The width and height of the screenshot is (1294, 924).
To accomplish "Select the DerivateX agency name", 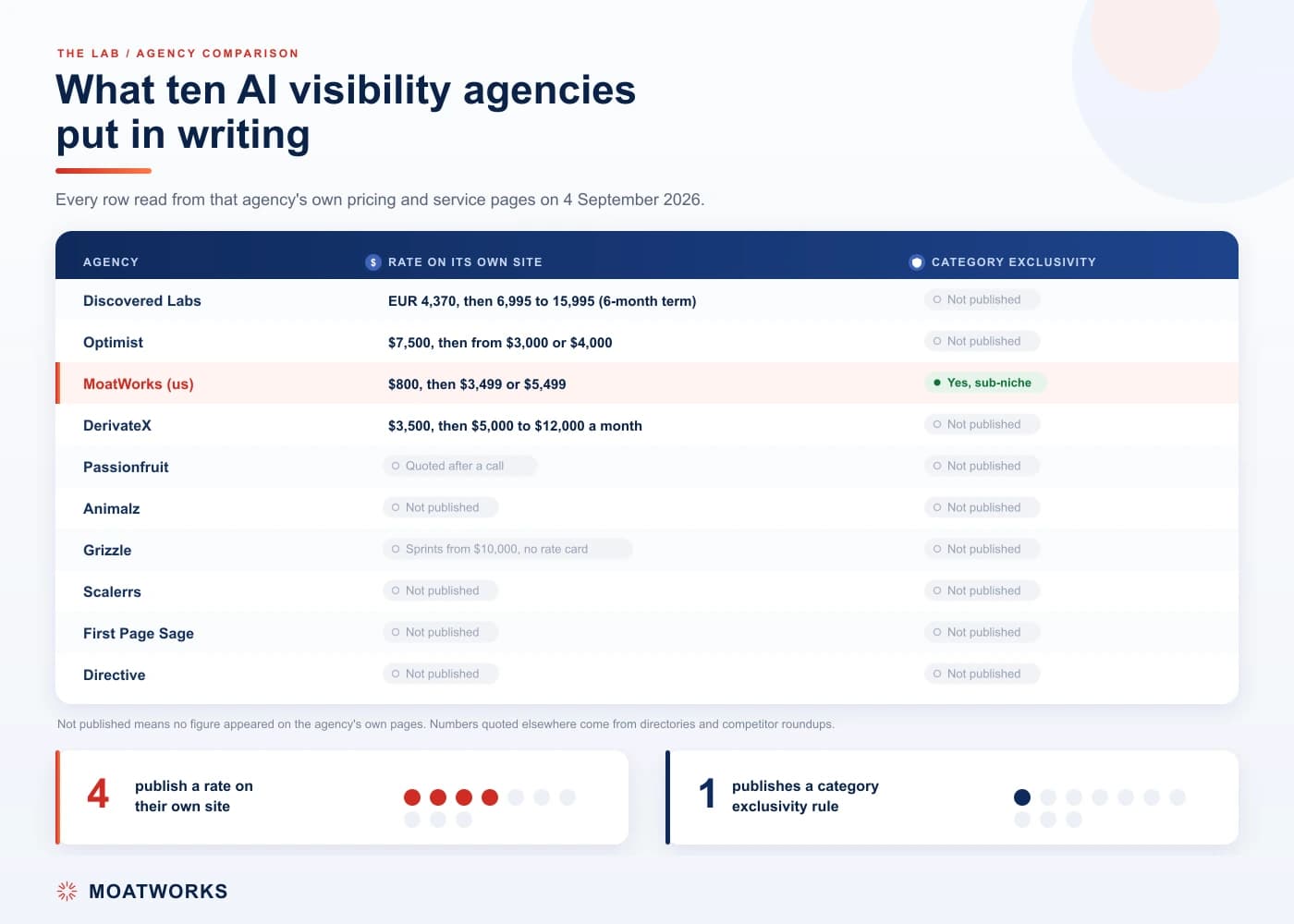I will [x=117, y=425].
